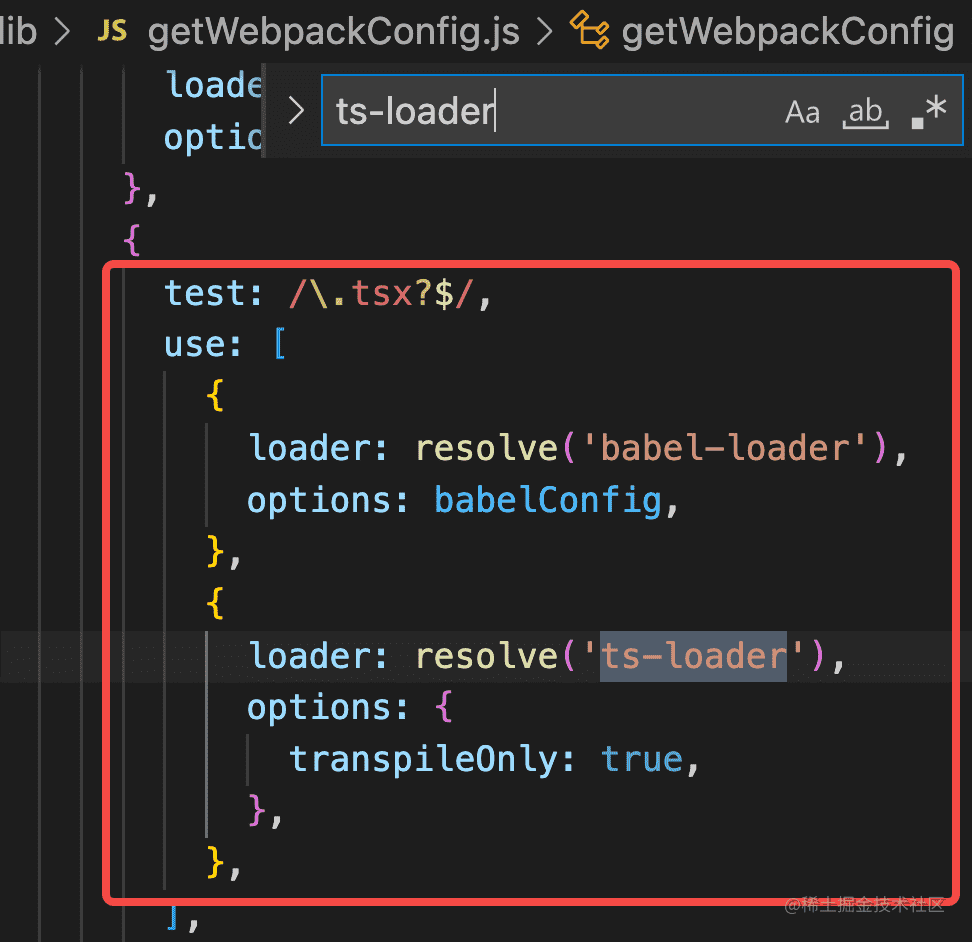Click transpileOnly property name
The height and width of the screenshot is (942, 972).
[x=423, y=760]
